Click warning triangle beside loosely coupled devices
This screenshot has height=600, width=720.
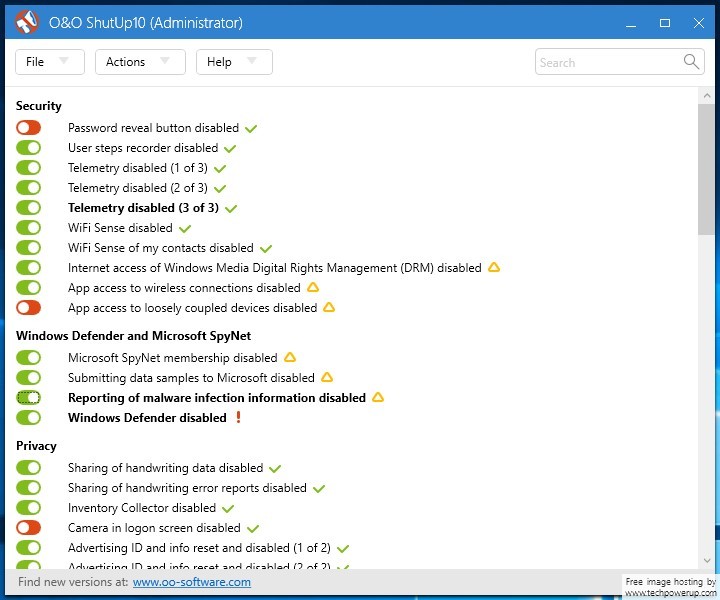[329, 307]
